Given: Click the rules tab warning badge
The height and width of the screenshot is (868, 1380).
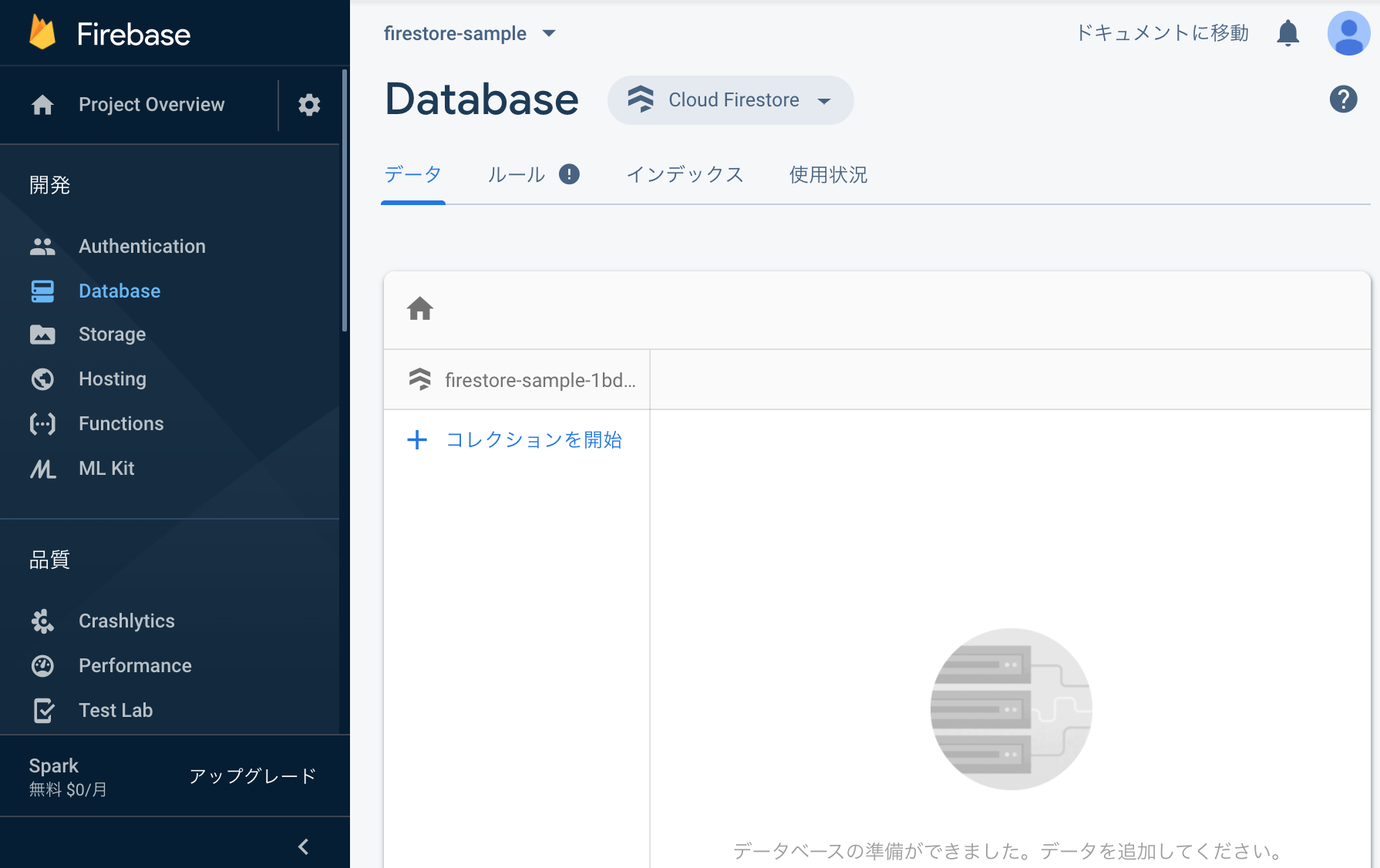Looking at the screenshot, I should pyautogui.click(x=569, y=174).
